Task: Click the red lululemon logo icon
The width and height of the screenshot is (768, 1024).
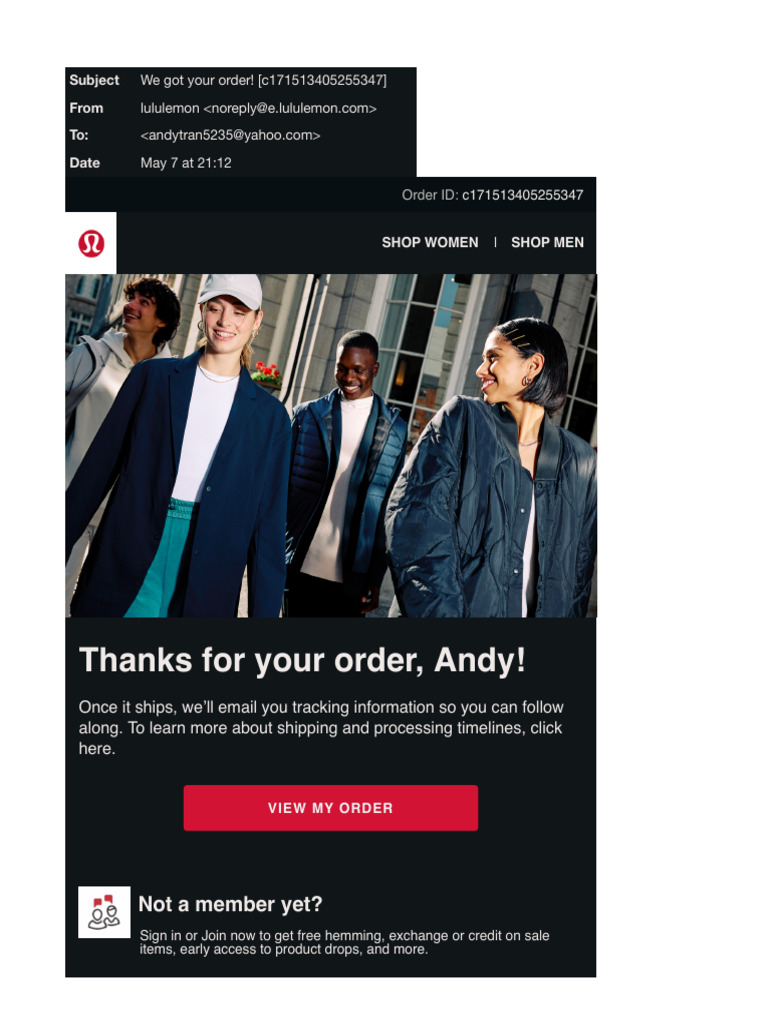Action: pos(91,243)
